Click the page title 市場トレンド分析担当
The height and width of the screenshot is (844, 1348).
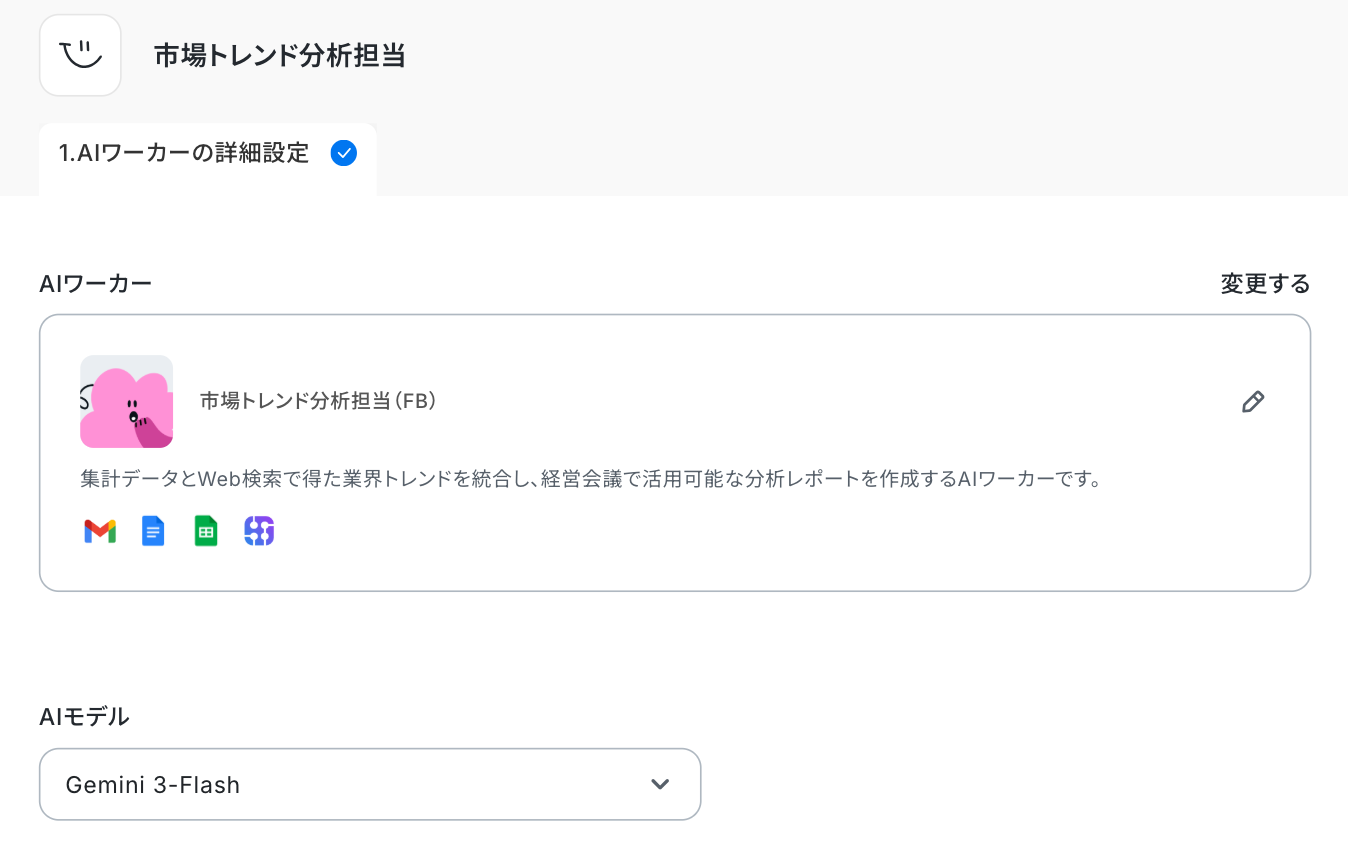coord(280,56)
